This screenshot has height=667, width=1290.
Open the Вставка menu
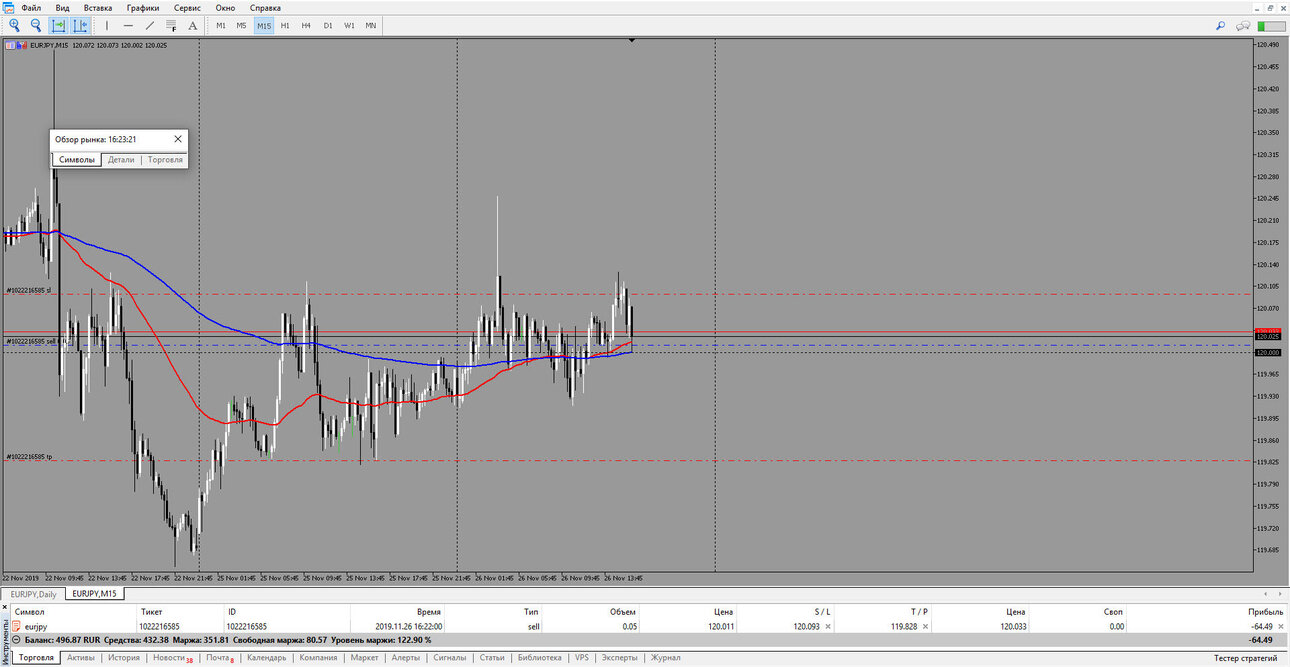(x=98, y=7)
